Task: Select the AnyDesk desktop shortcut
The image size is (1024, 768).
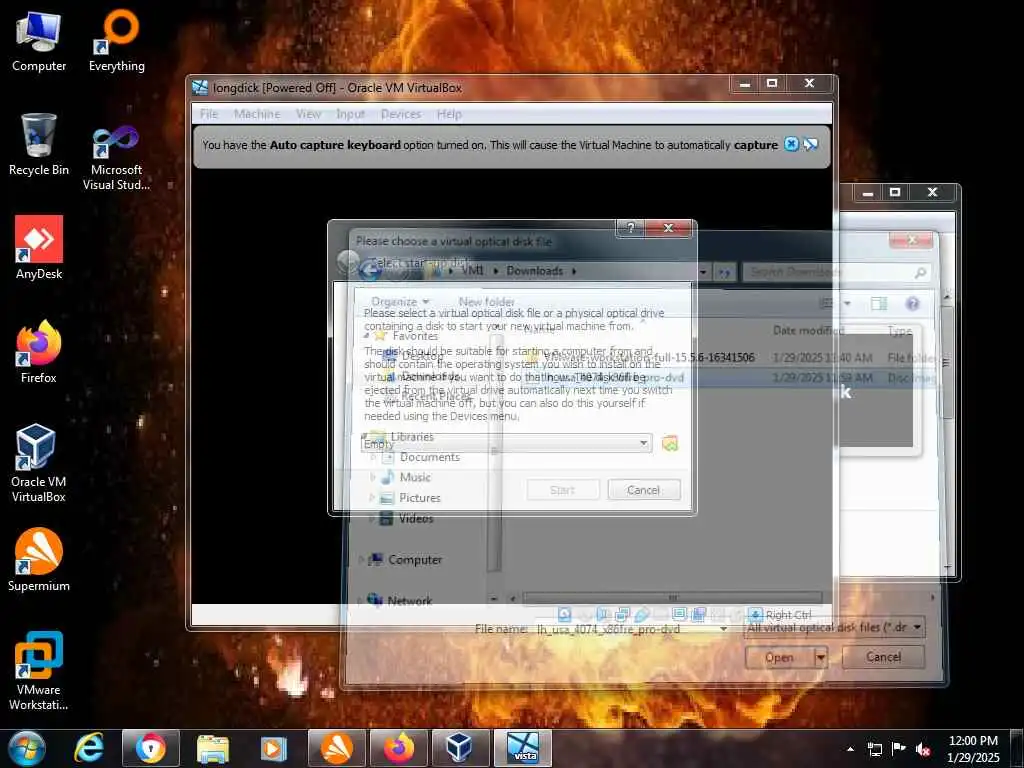Action: point(39,248)
